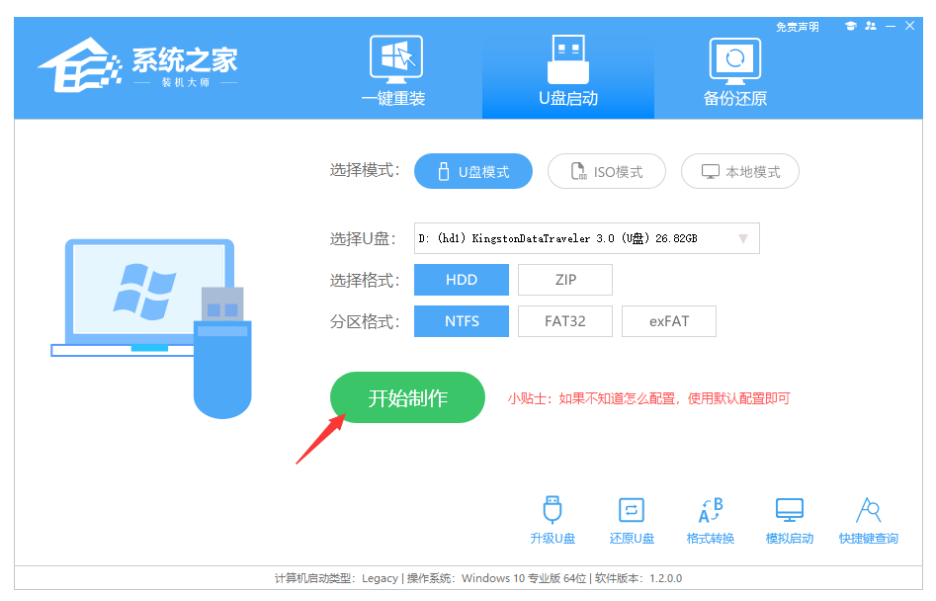The width and height of the screenshot is (936, 601).
Task: Switch to the 备份还原 tab
Action: (735, 72)
